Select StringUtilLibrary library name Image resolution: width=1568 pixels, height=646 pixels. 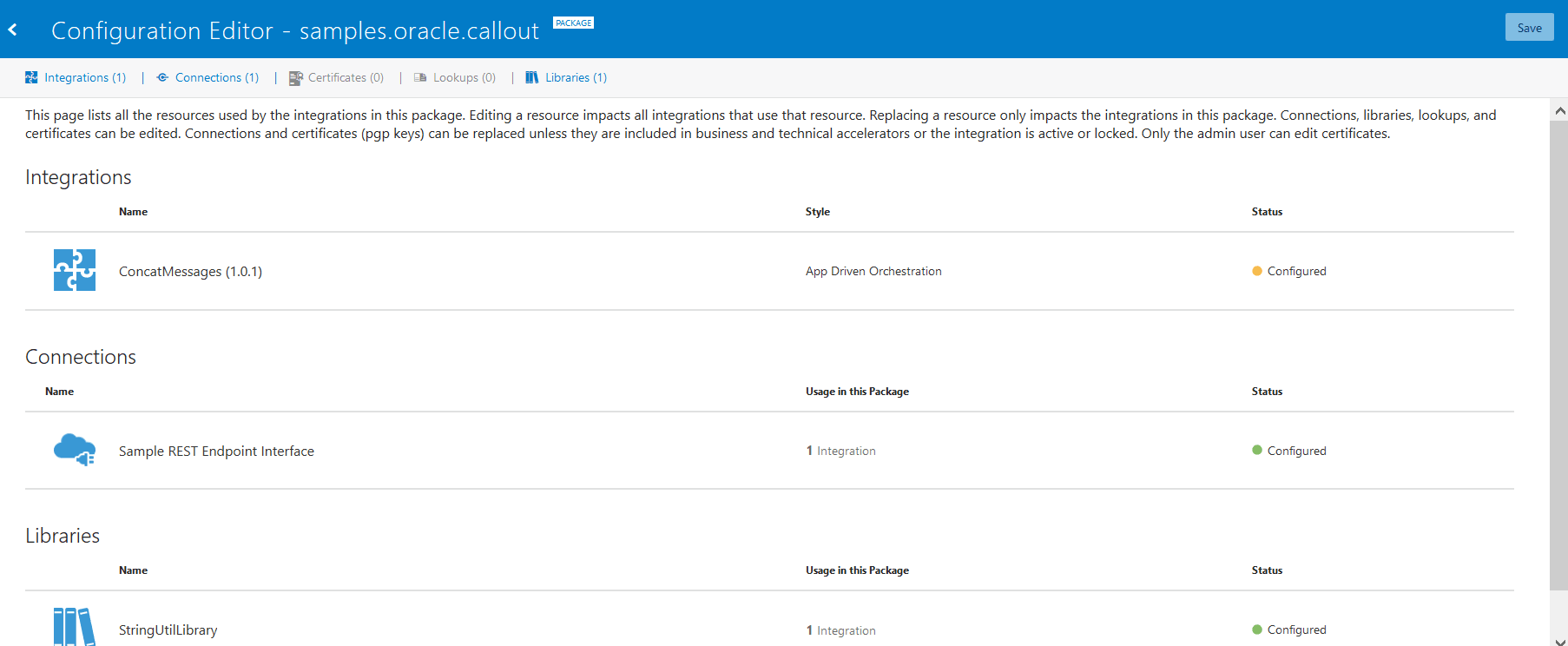168,630
